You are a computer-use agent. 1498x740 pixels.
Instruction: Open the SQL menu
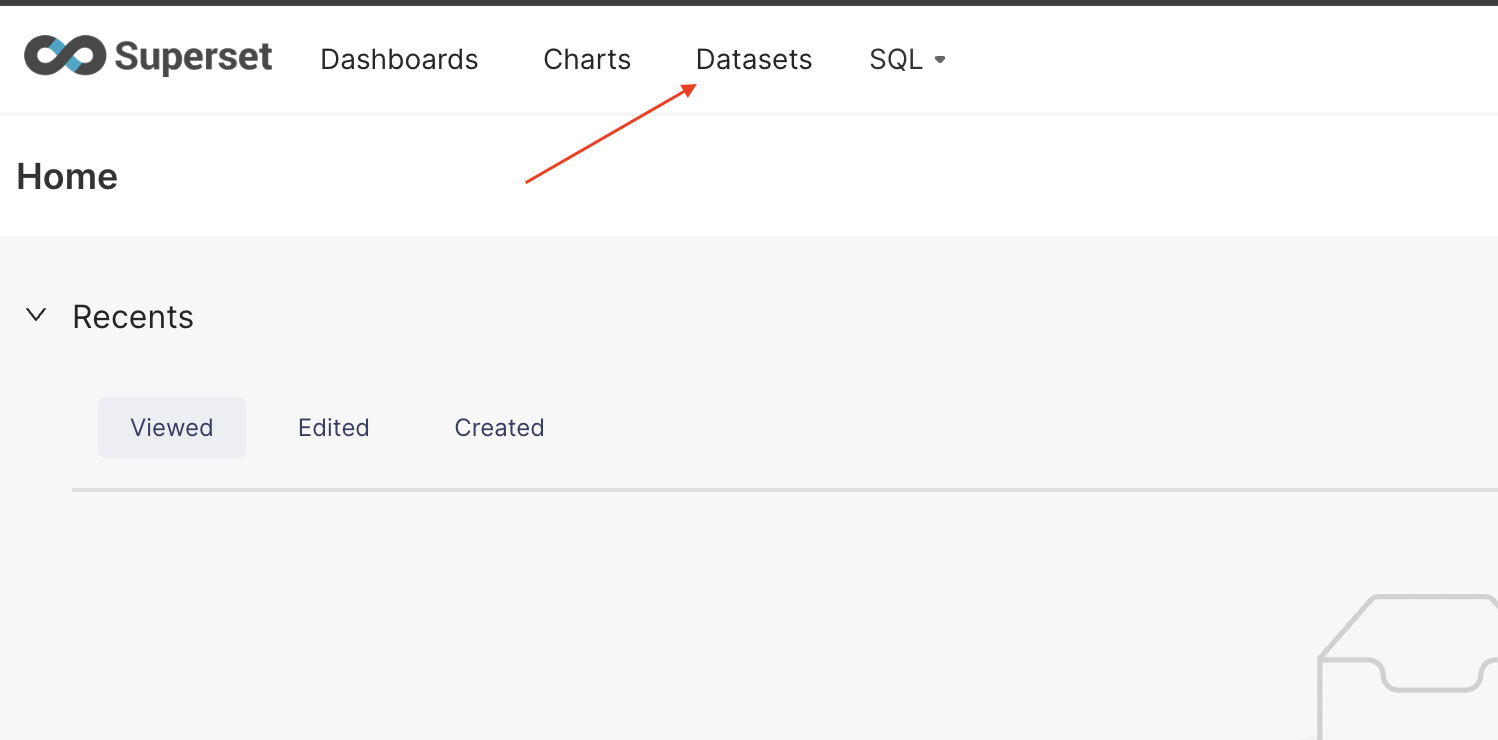pos(896,60)
